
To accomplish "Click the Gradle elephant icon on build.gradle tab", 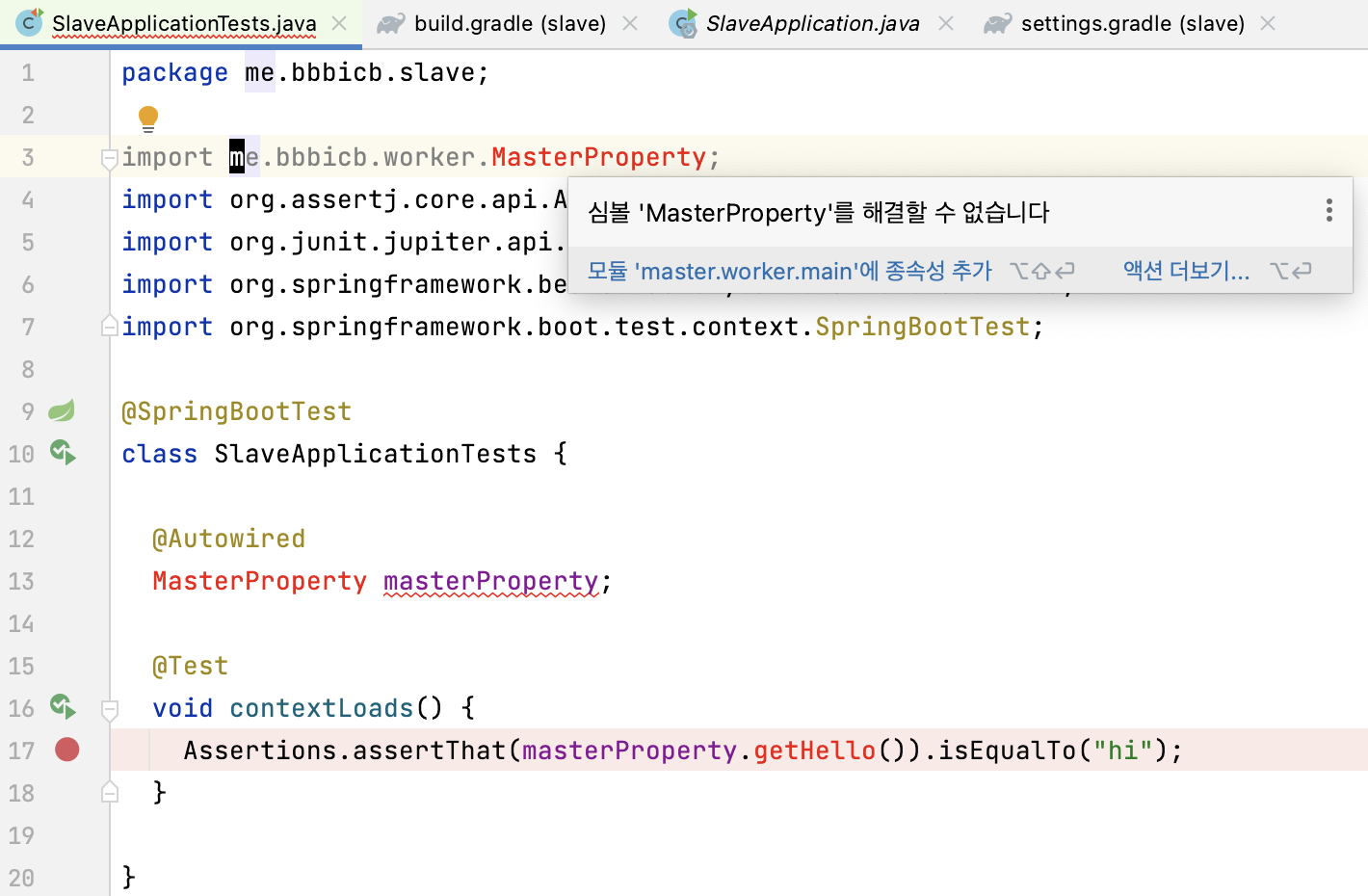I will tap(390, 23).
